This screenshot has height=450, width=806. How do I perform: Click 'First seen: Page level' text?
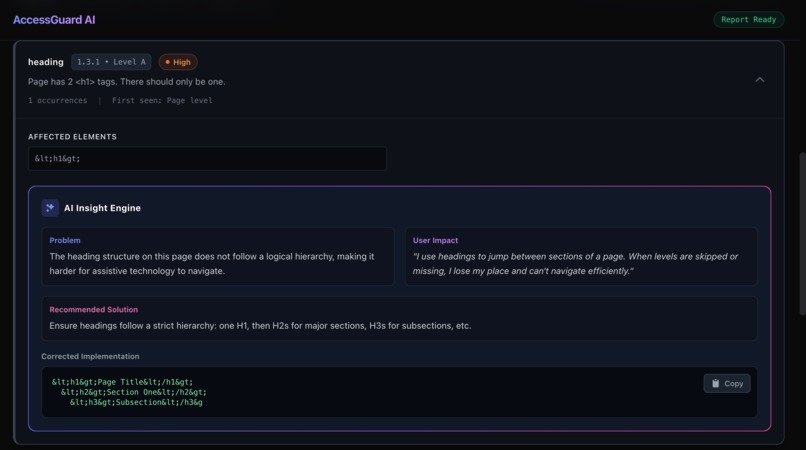[162, 100]
